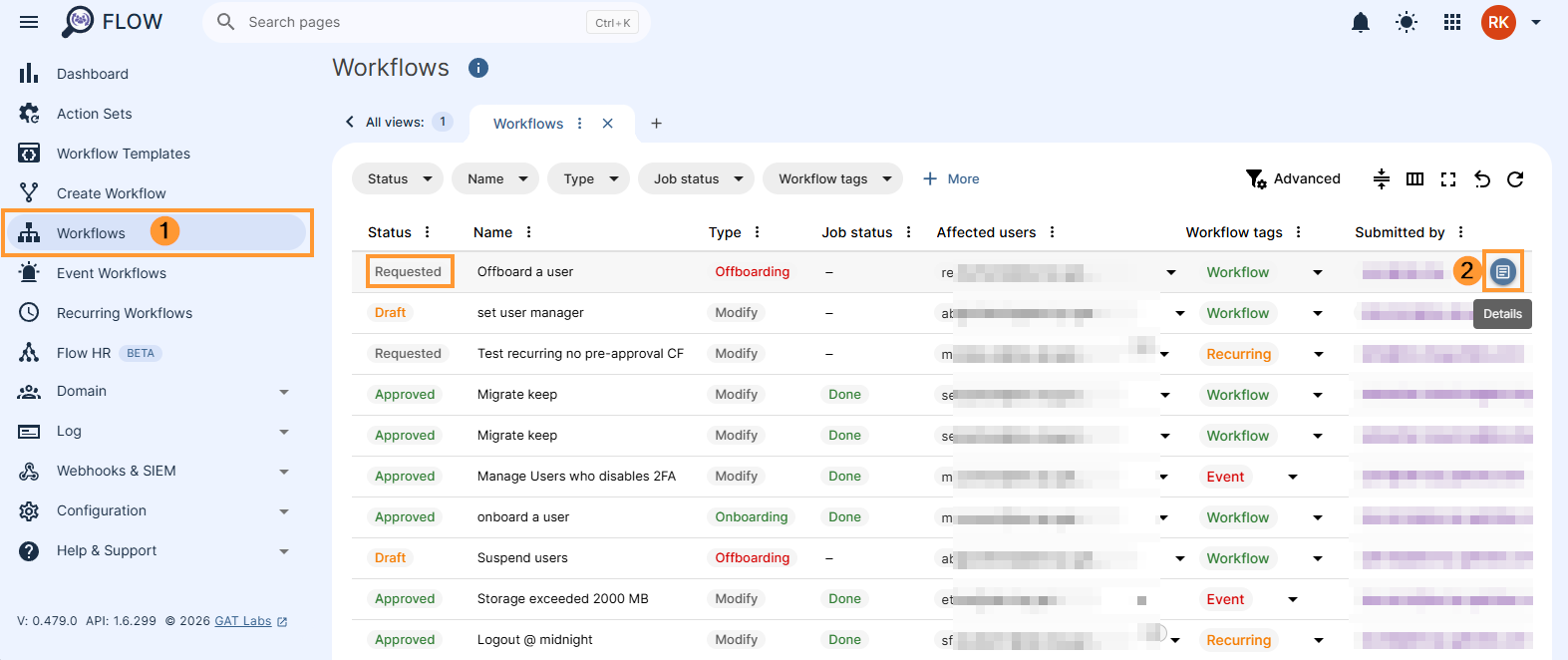Open Name column options menu

pos(528,232)
